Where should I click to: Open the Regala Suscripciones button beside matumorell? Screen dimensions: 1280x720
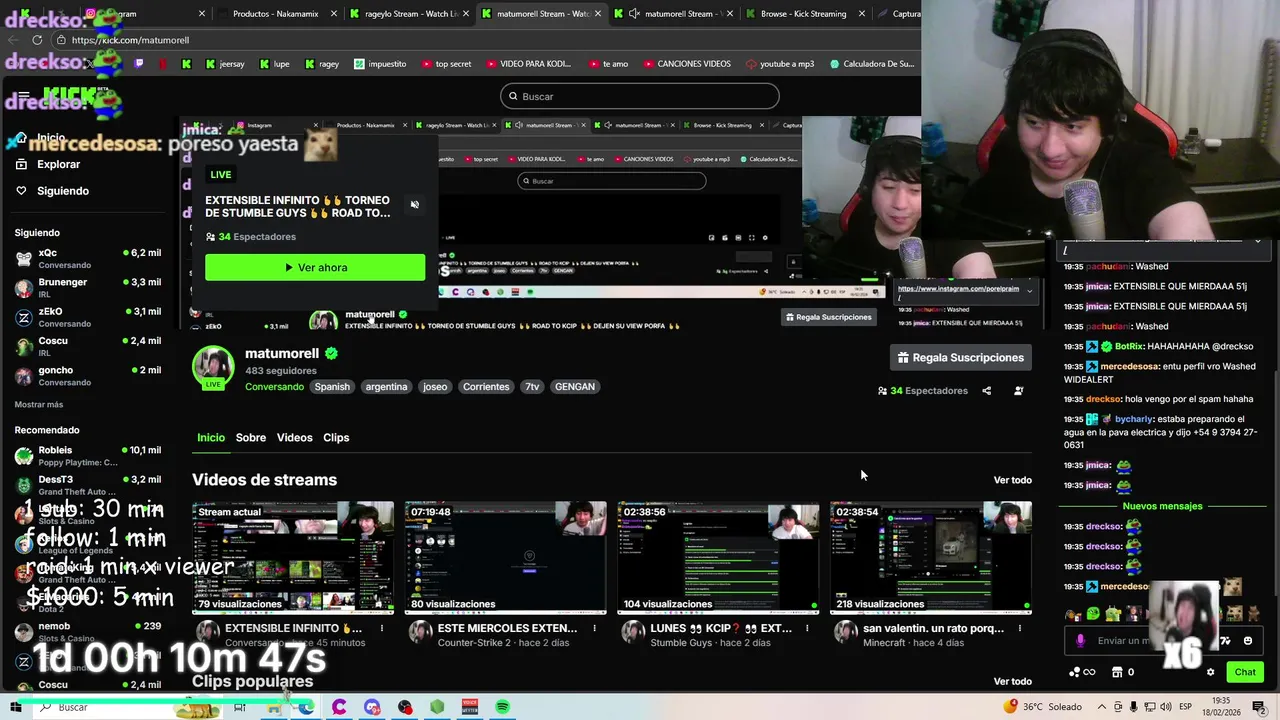pos(960,357)
